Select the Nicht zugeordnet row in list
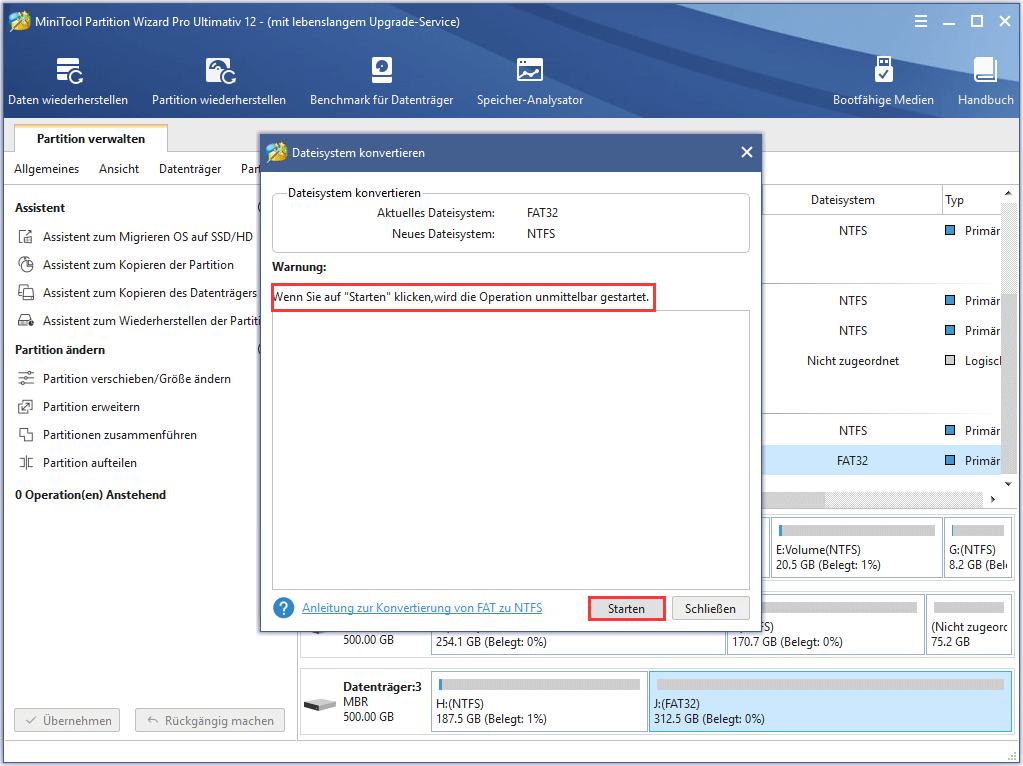This screenshot has width=1023, height=766. pyautogui.click(x=881, y=361)
